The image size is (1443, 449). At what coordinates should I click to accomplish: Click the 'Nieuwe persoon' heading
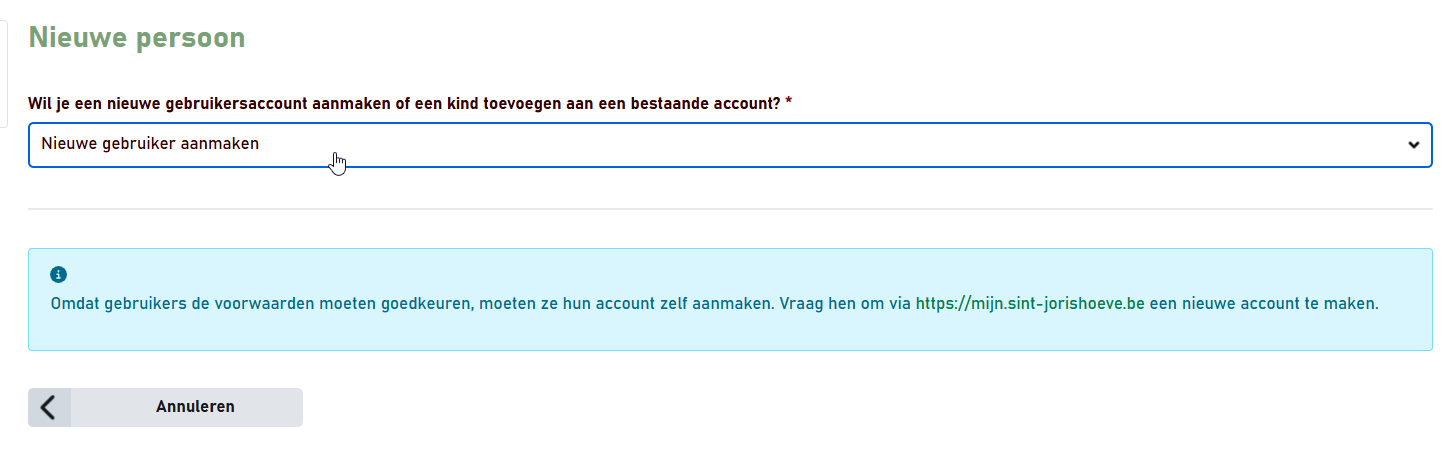point(136,38)
